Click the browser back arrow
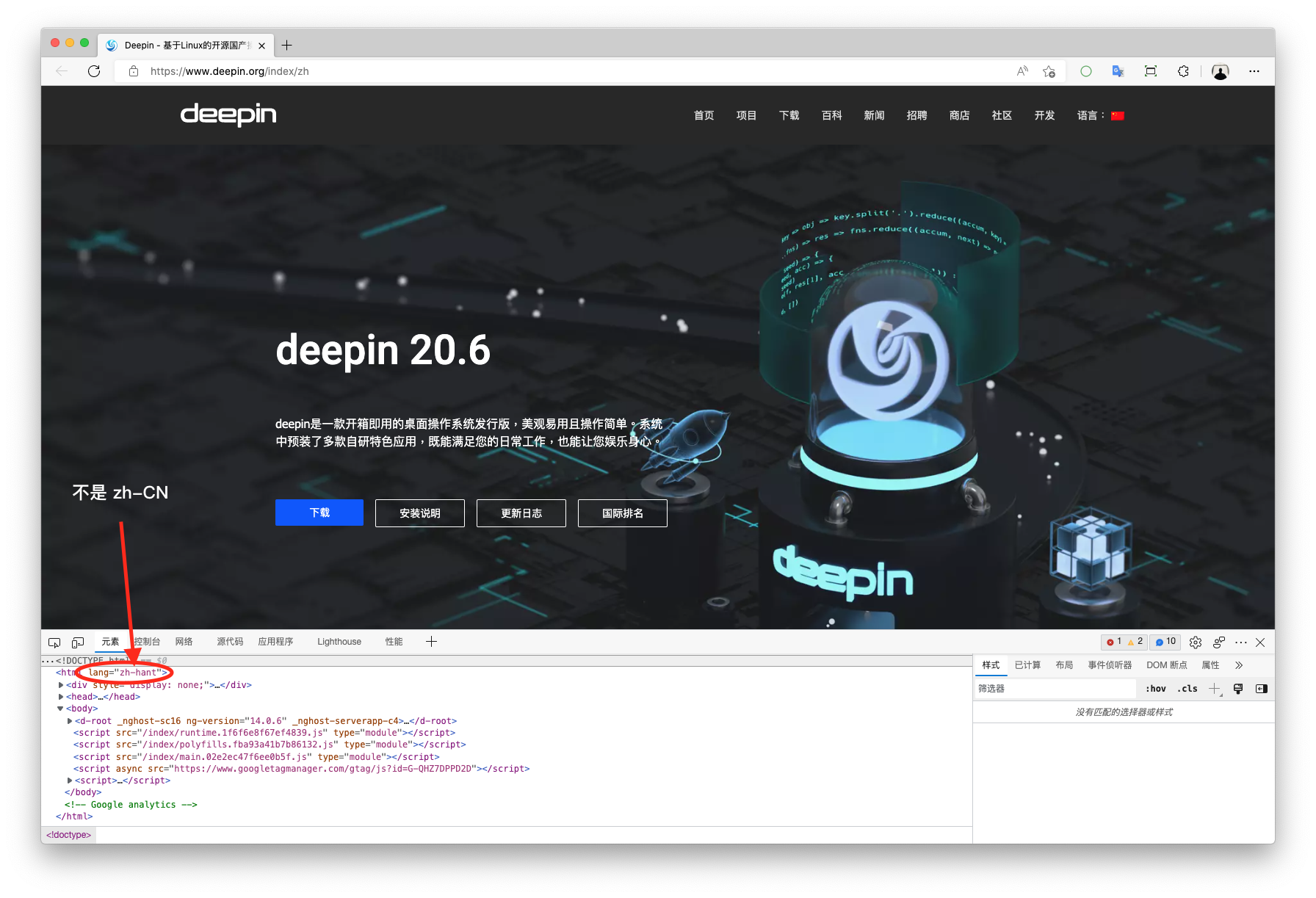The height and width of the screenshot is (898, 1316). (x=62, y=71)
